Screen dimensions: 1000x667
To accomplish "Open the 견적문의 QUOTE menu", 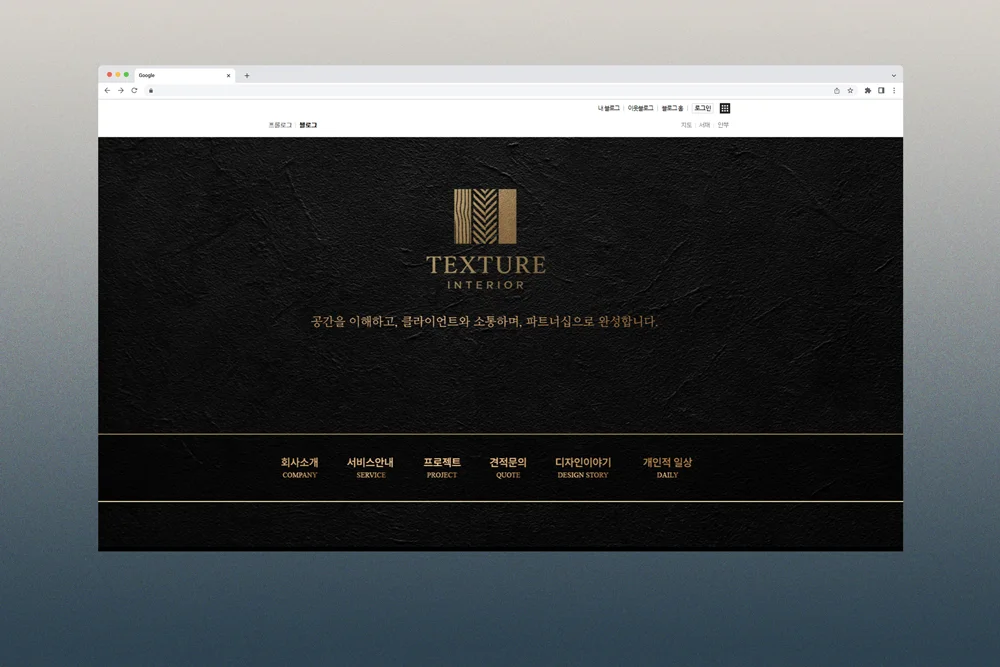I will (x=507, y=468).
